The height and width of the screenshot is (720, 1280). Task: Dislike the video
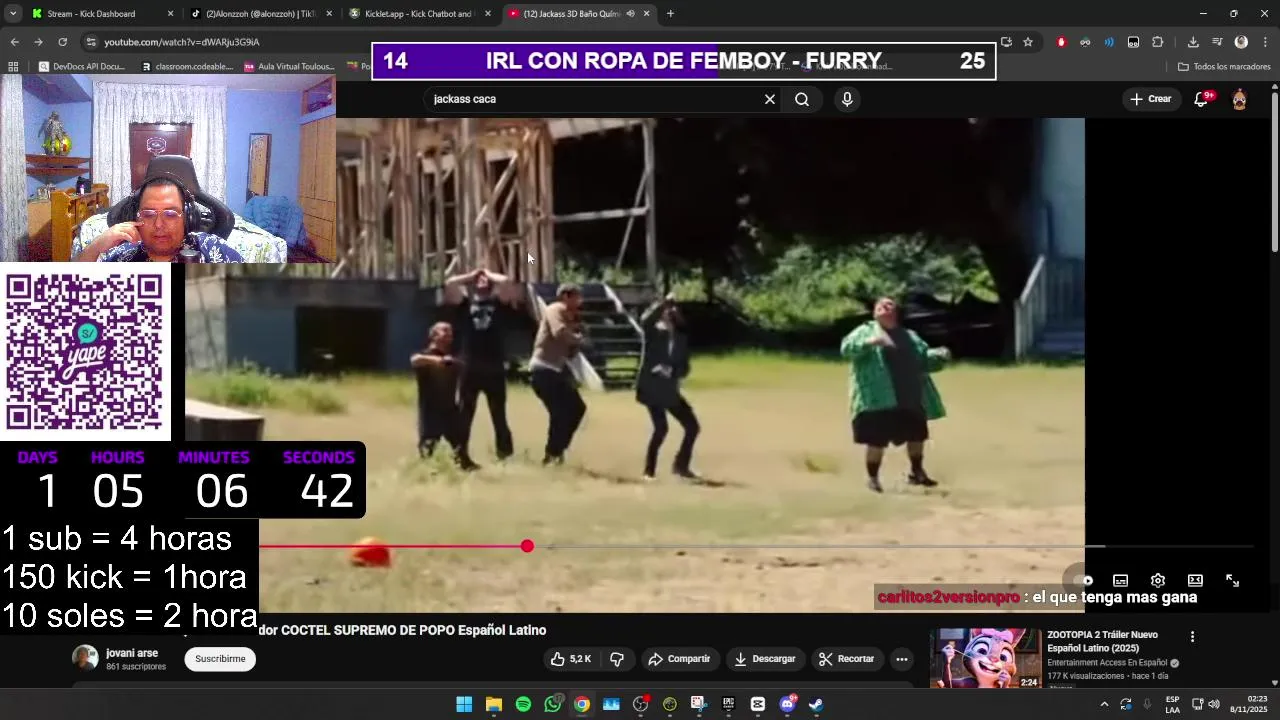point(617,659)
